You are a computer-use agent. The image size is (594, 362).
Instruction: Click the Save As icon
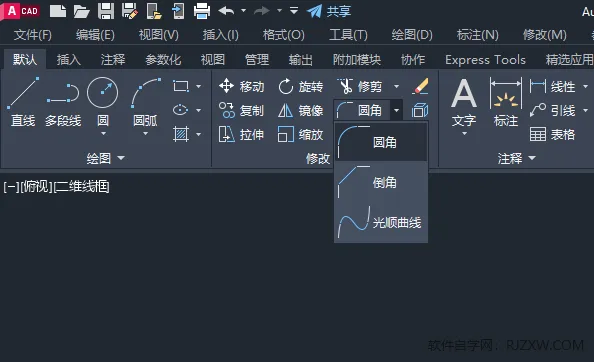click(130, 11)
